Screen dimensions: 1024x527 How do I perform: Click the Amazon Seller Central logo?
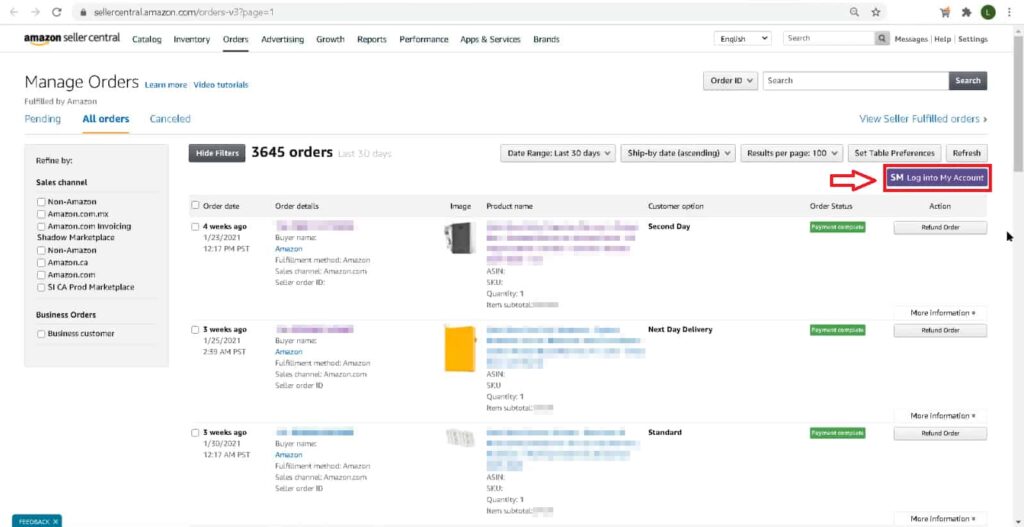tap(72, 38)
